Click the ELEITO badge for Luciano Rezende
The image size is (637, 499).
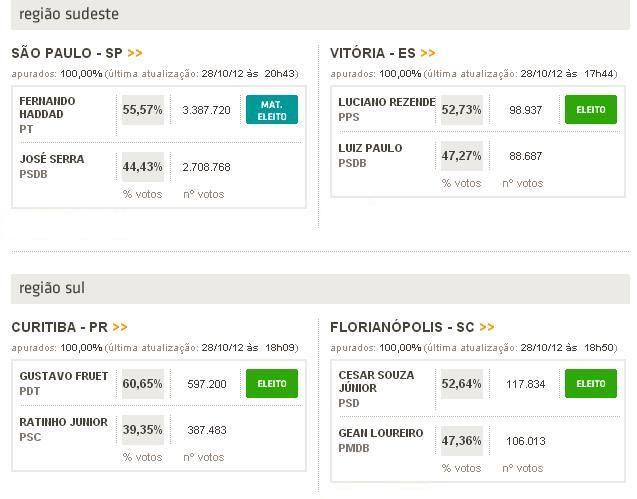590,110
